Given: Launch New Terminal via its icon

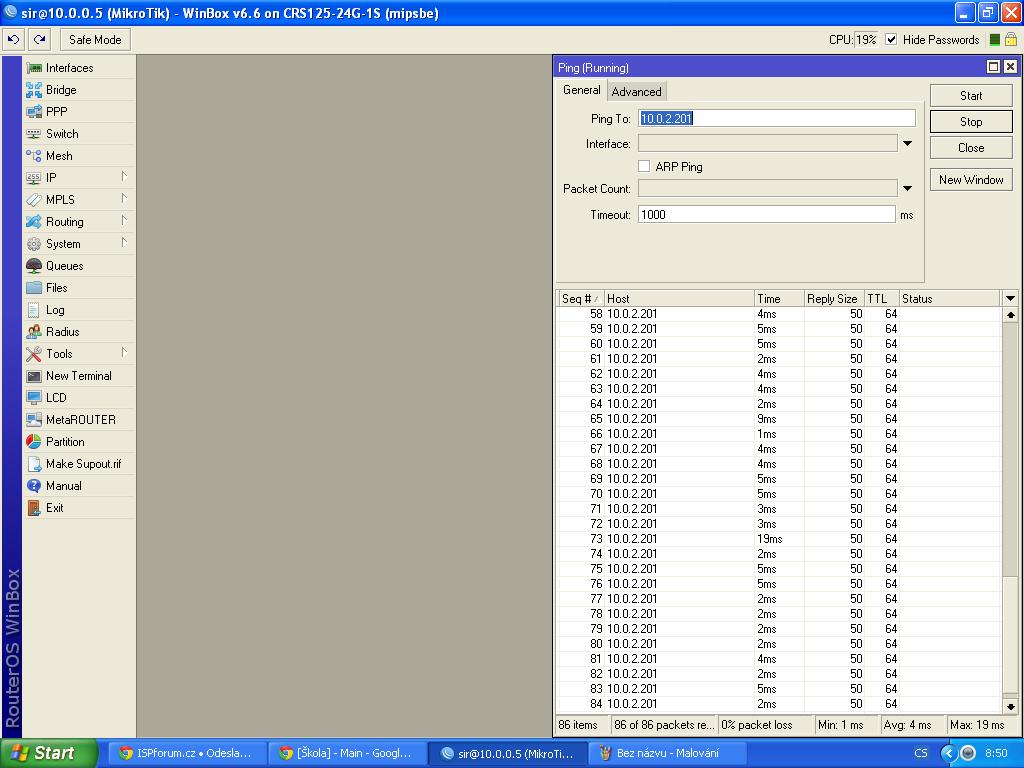Looking at the screenshot, I should 34,376.
